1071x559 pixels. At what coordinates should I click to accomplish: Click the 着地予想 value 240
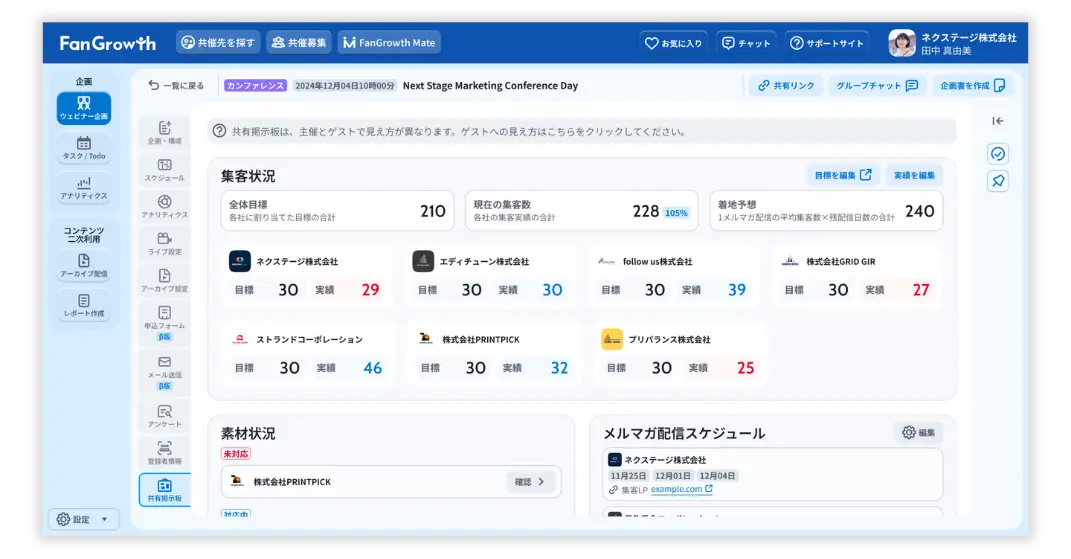click(x=919, y=211)
